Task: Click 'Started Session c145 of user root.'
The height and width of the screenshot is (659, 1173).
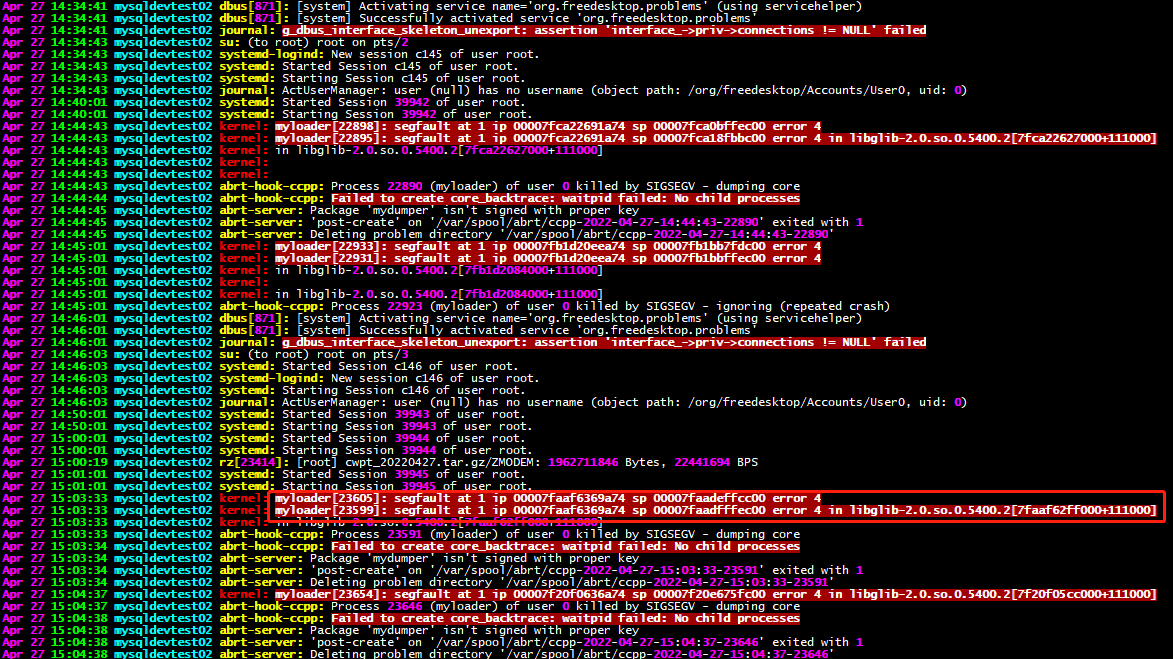Action: [400, 66]
